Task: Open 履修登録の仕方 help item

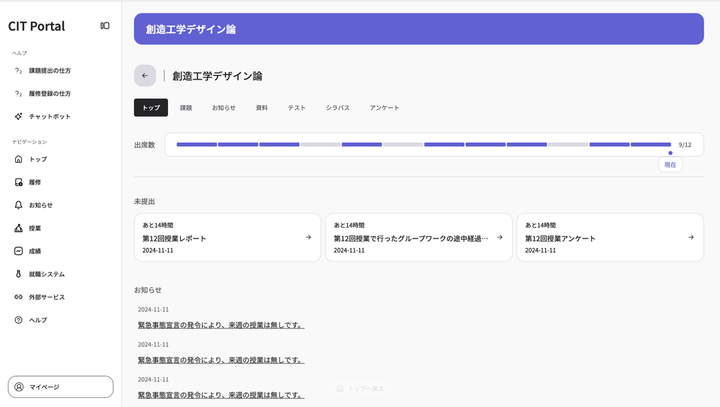Action: (x=49, y=94)
